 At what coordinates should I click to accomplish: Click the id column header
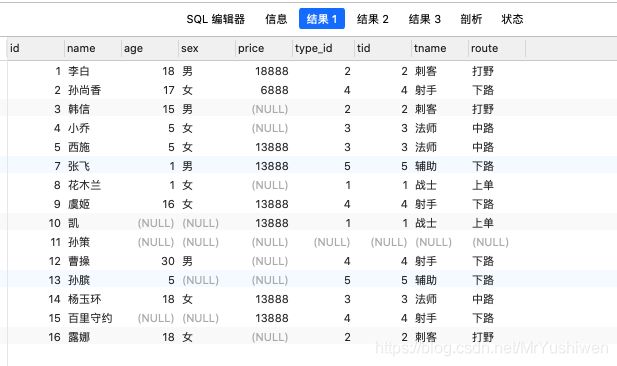point(35,48)
